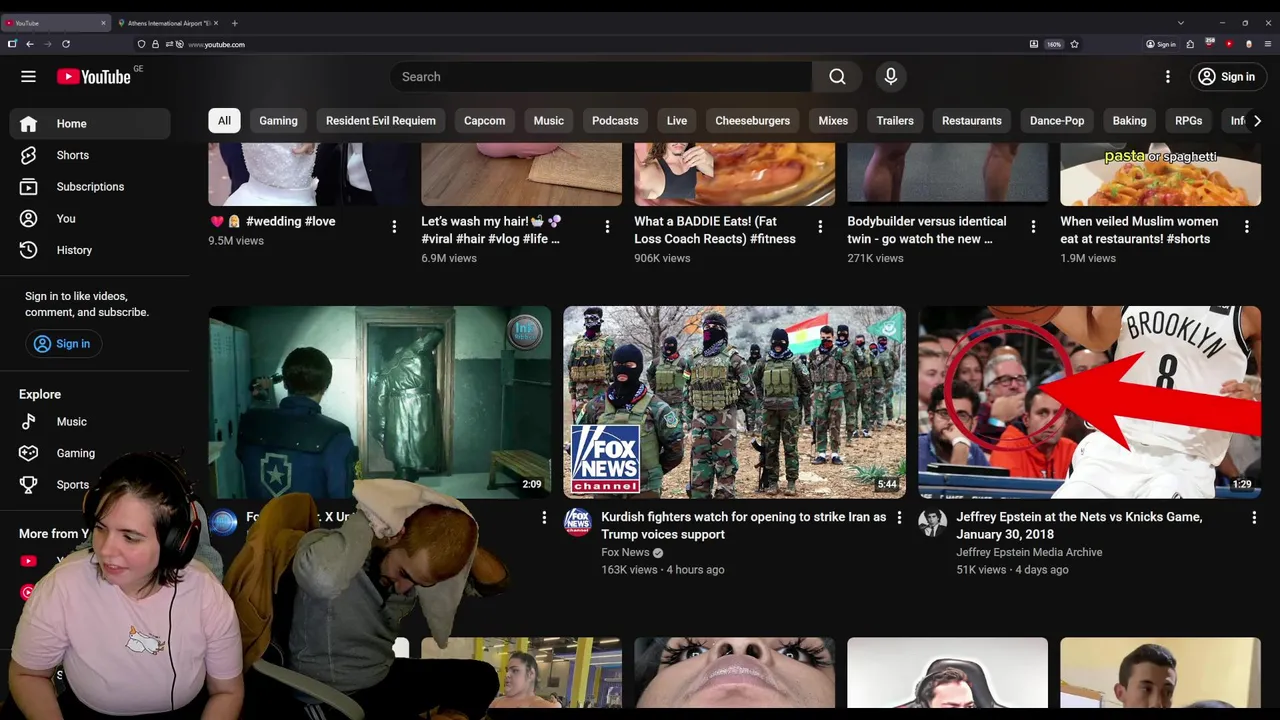Open options for Kurdish fighters video
This screenshot has height=720, width=1280.
coord(899,517)
